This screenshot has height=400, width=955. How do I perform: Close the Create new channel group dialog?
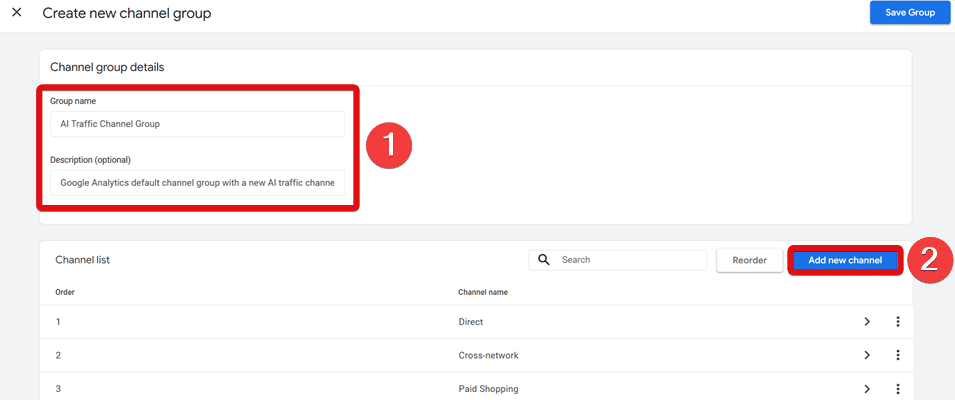coord(17,12)
